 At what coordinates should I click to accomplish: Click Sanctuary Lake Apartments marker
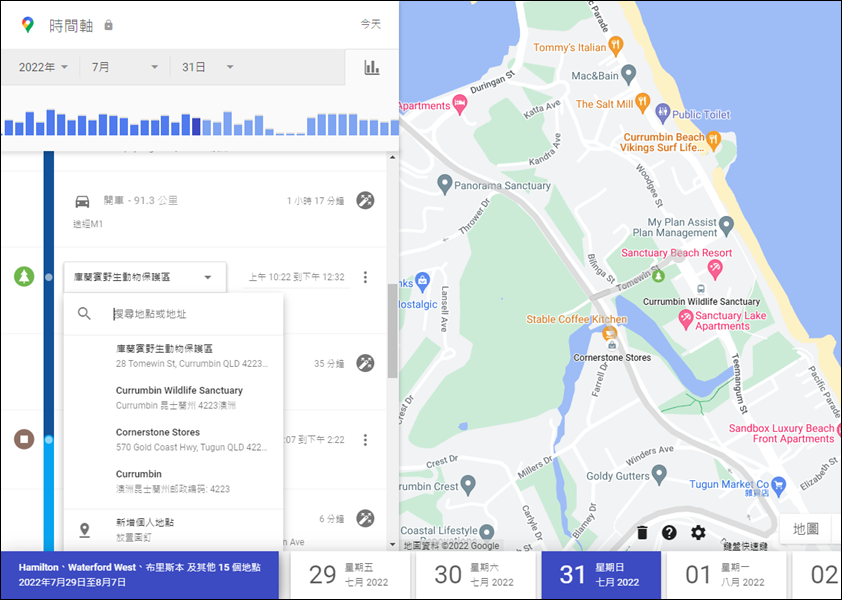[x=685, y=319]
